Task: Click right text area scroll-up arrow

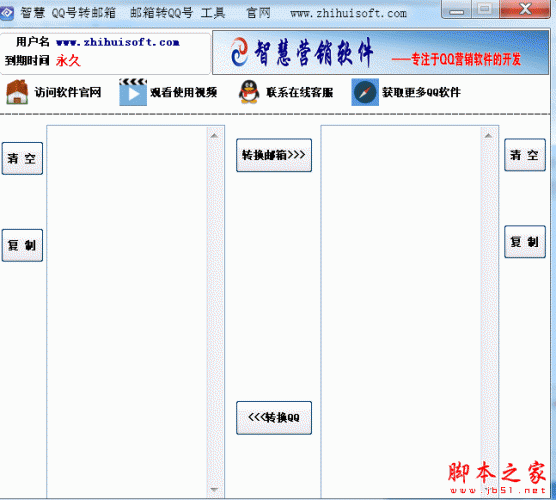Action: point(488,135)
